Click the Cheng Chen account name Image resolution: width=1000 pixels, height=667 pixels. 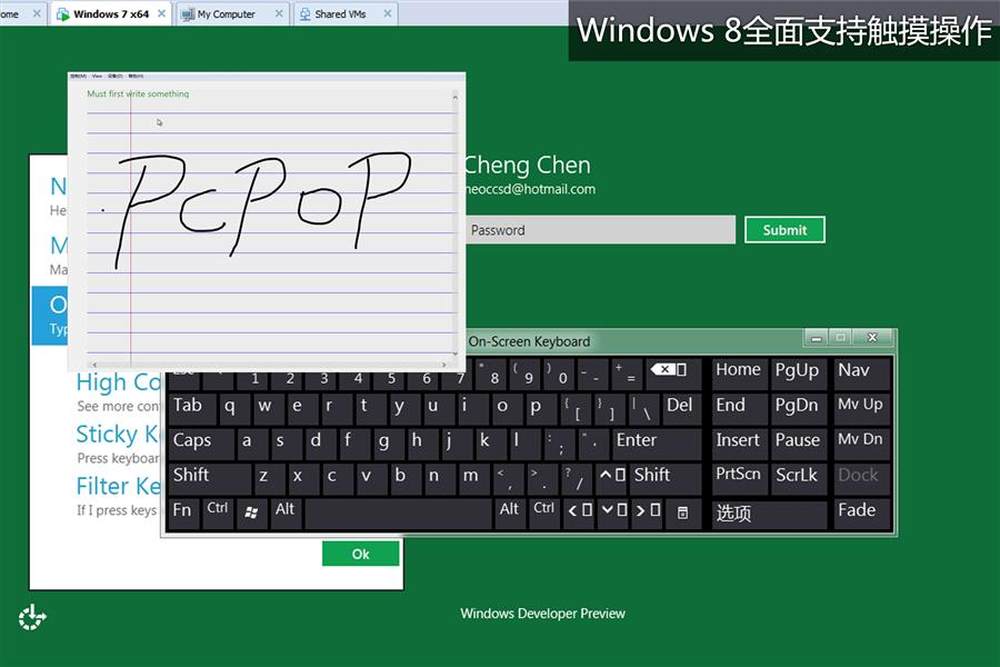coord(527,165)
